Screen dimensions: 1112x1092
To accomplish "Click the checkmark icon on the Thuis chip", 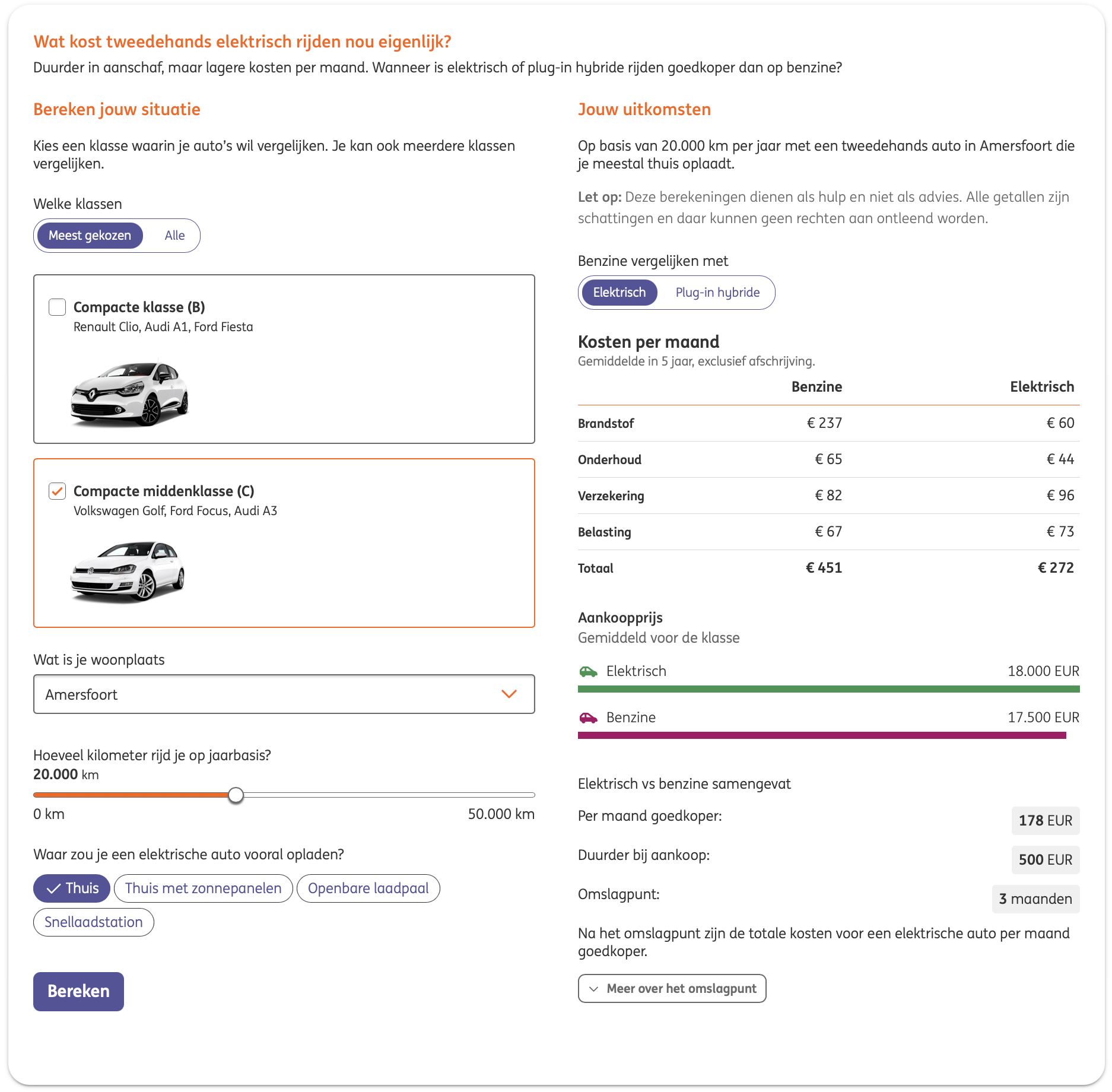I will pyautogui.click(x=53, y=888).
